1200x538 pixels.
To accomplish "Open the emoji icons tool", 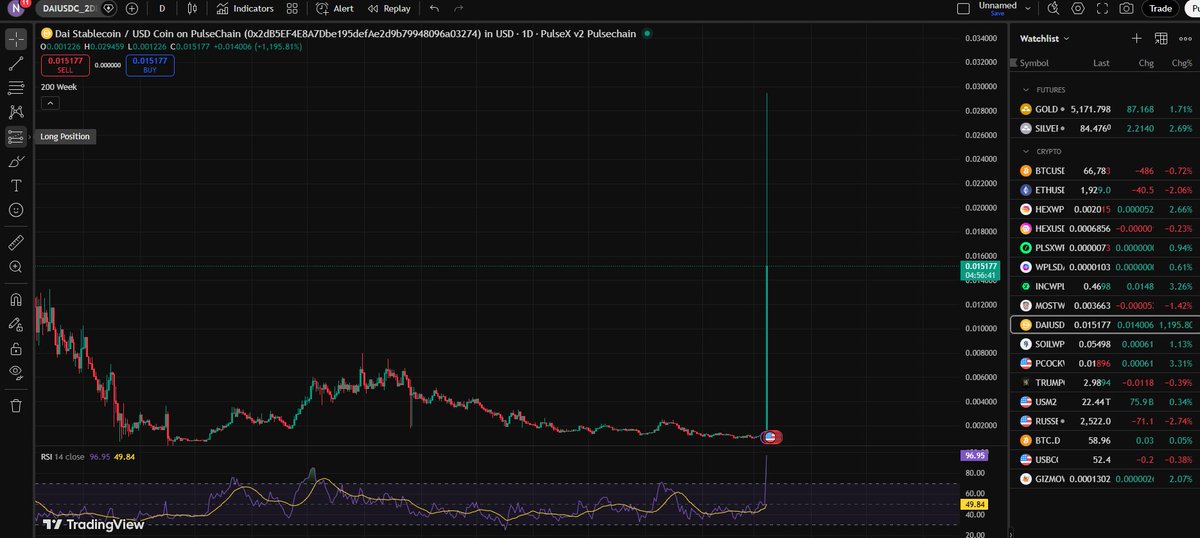I will [x=16, y=210].
